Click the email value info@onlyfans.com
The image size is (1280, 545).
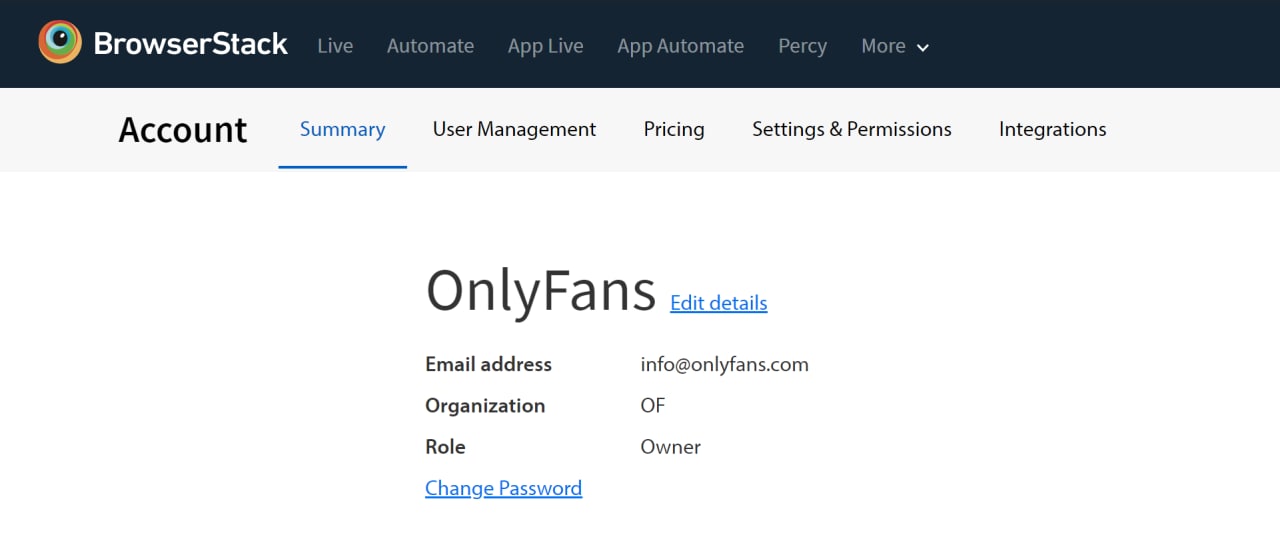click(724, 364)
